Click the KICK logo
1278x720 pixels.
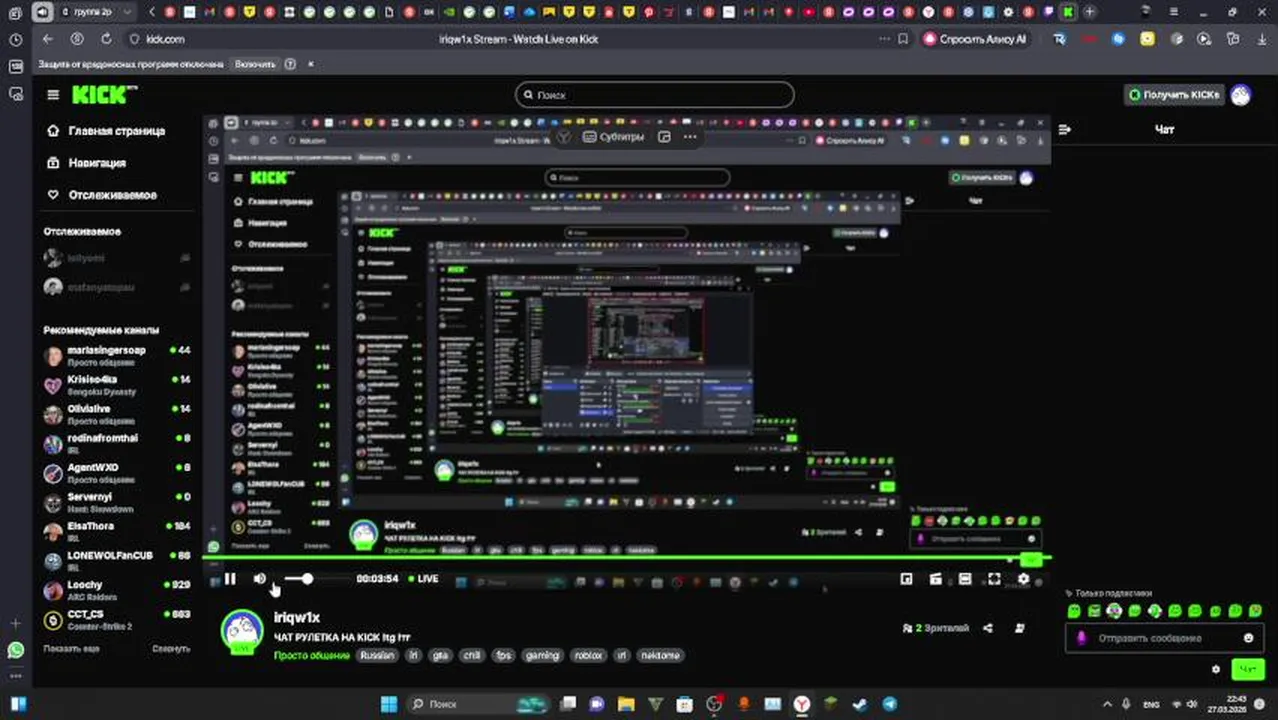(x=104, y=95)
